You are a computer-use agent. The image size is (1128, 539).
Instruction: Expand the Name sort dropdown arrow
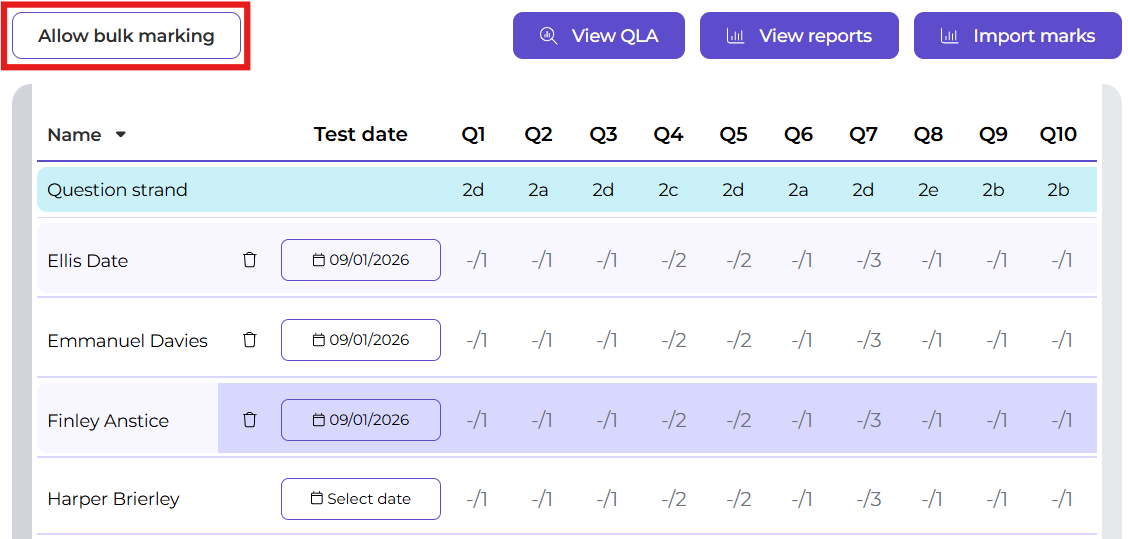tap(121, 135)
